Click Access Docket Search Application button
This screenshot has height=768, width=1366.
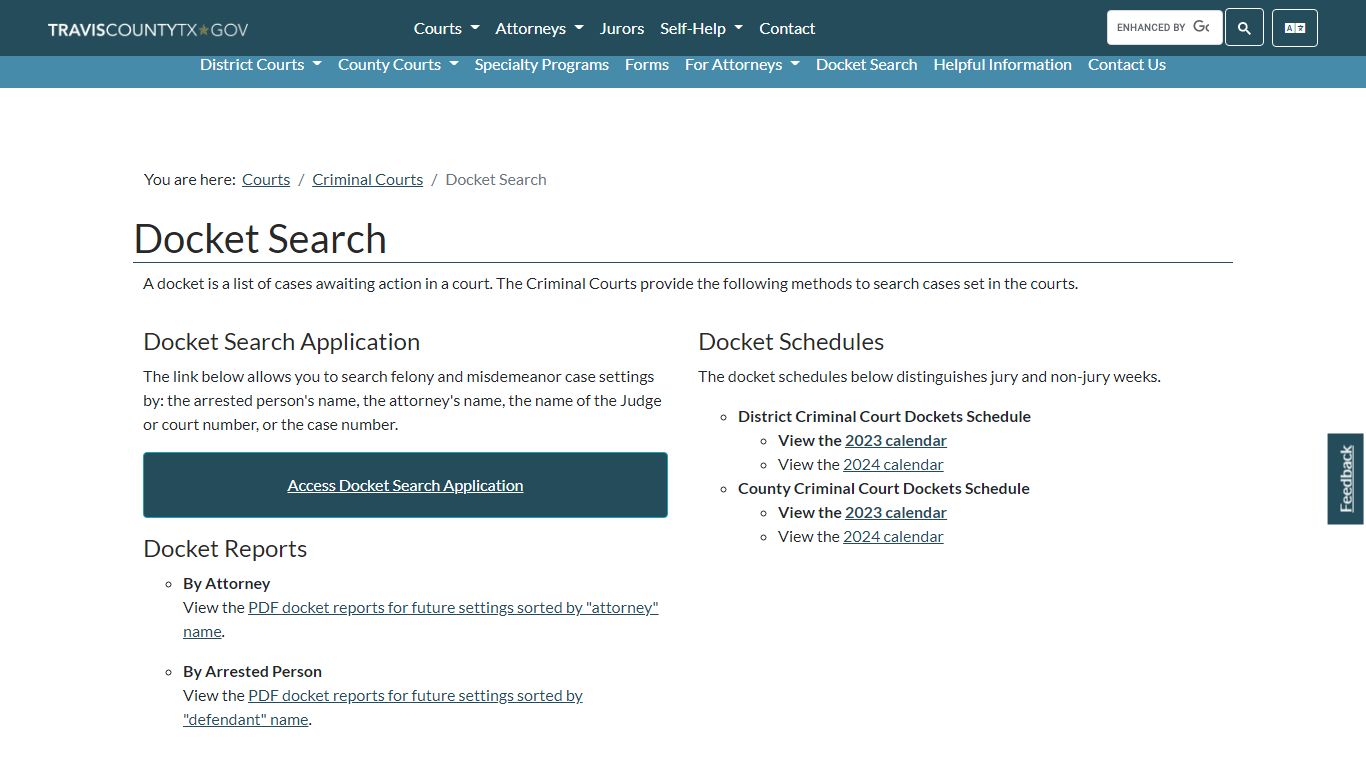405,485
